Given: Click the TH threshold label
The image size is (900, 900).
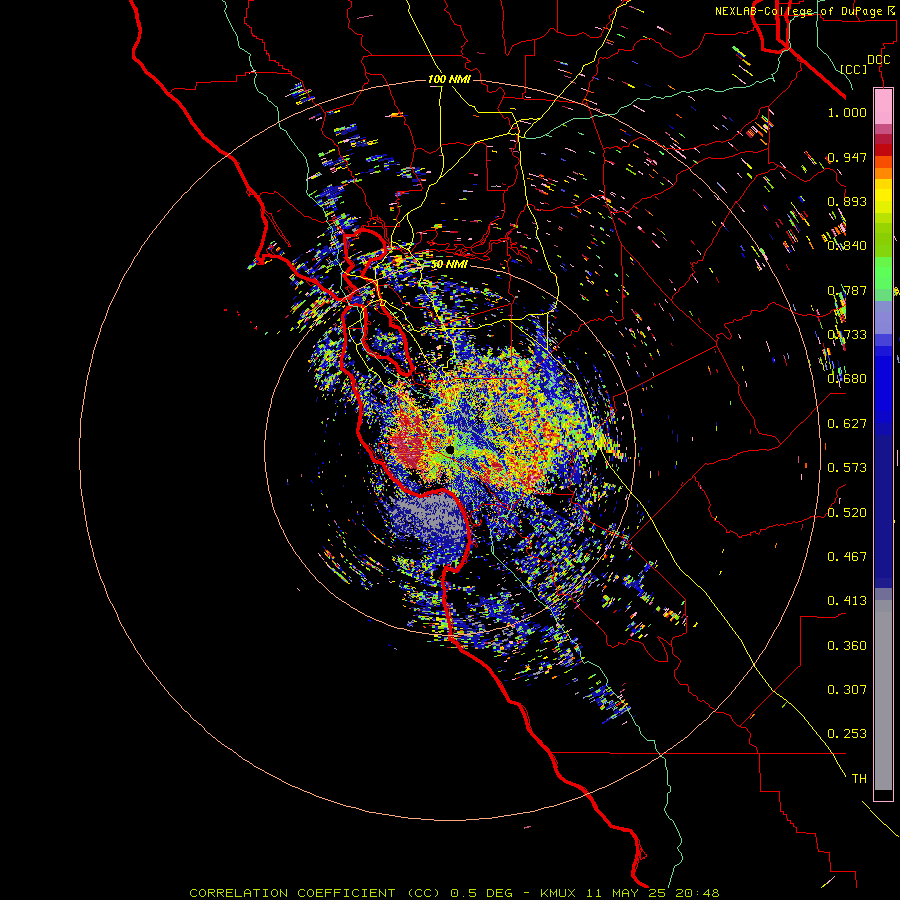Looking at the screenshot, I should coord(859,778).
